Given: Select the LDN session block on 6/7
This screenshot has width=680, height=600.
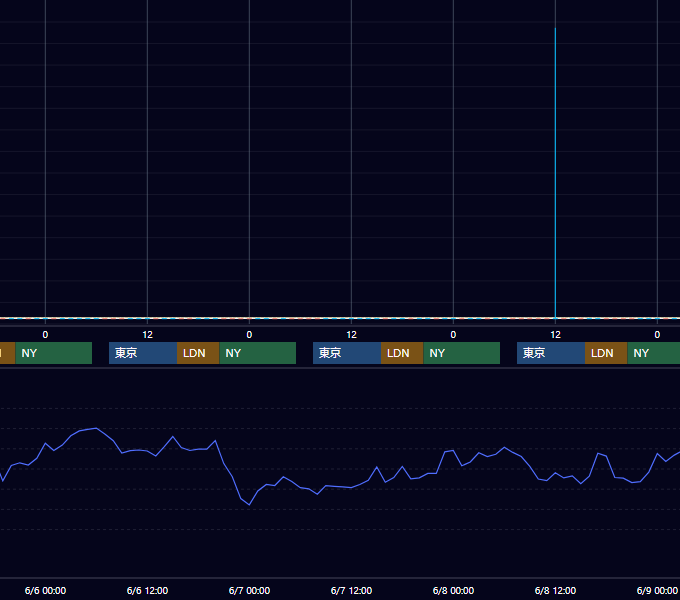Looking at the screenshot, I should click(x=402, y=353).
